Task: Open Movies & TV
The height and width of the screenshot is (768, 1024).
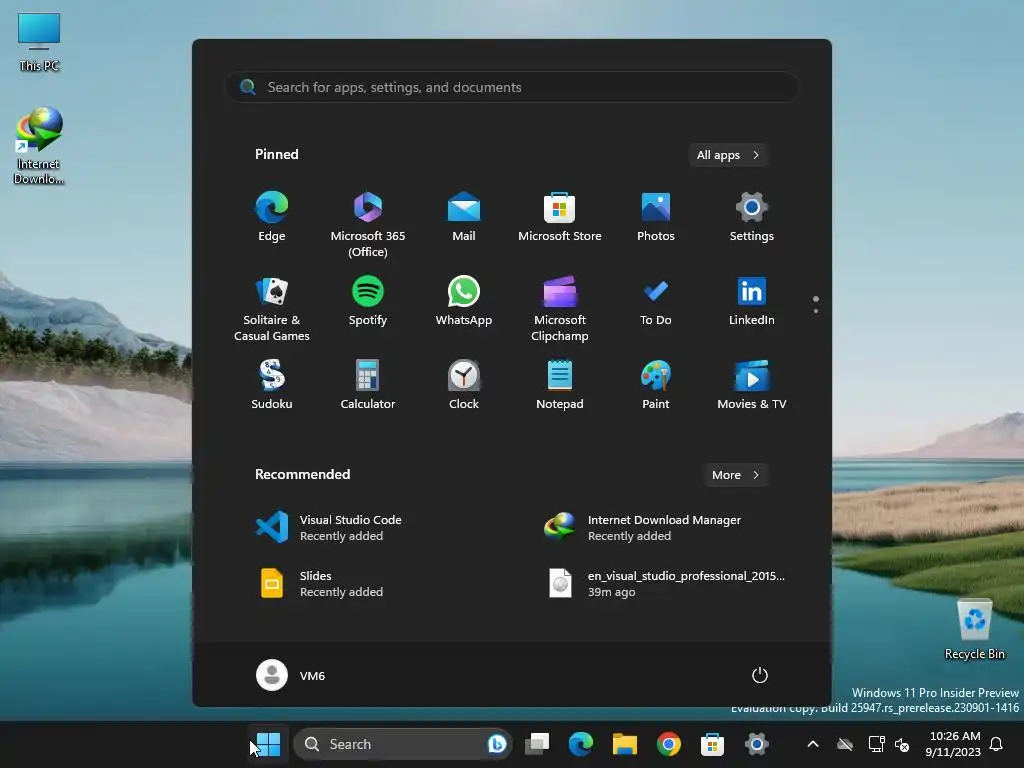Action: (x=752, y=385)
